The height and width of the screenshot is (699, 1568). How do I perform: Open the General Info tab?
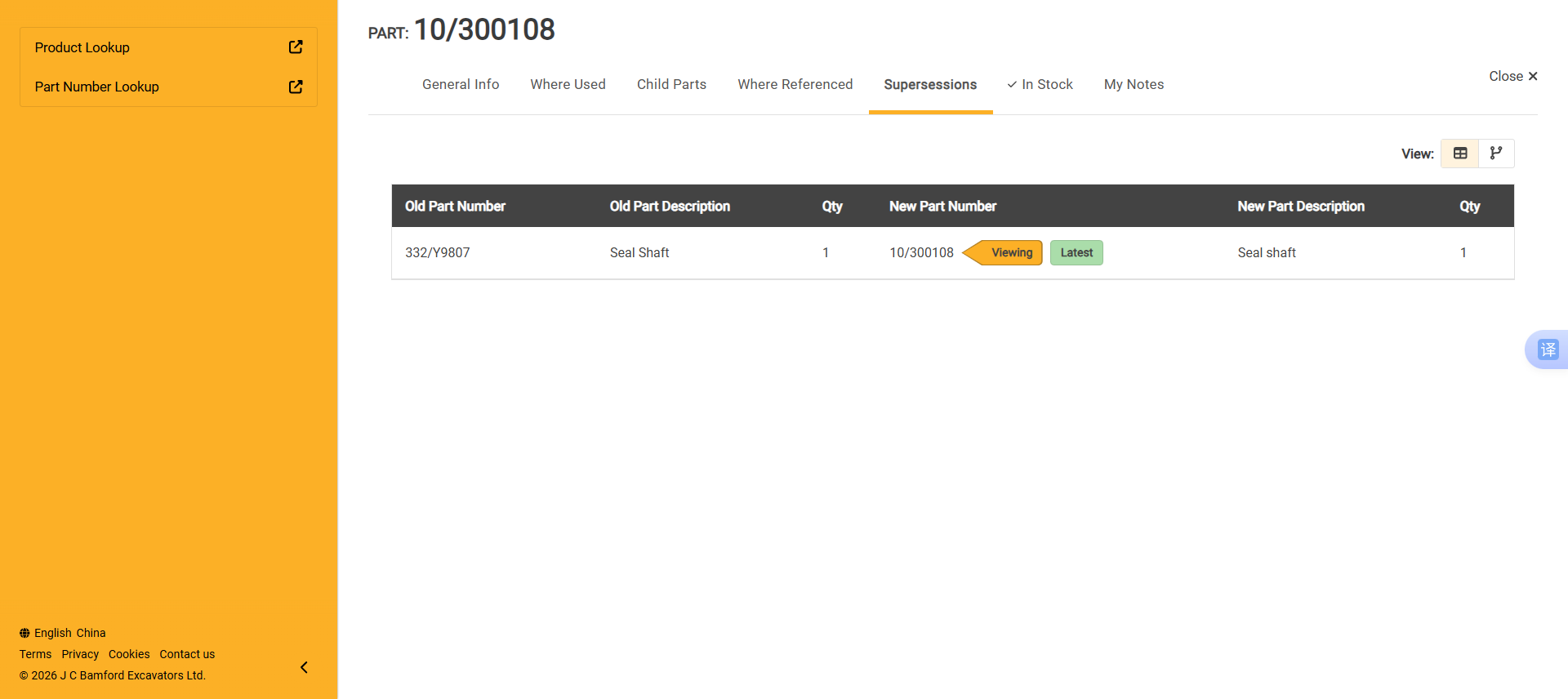tap(461, 84)
